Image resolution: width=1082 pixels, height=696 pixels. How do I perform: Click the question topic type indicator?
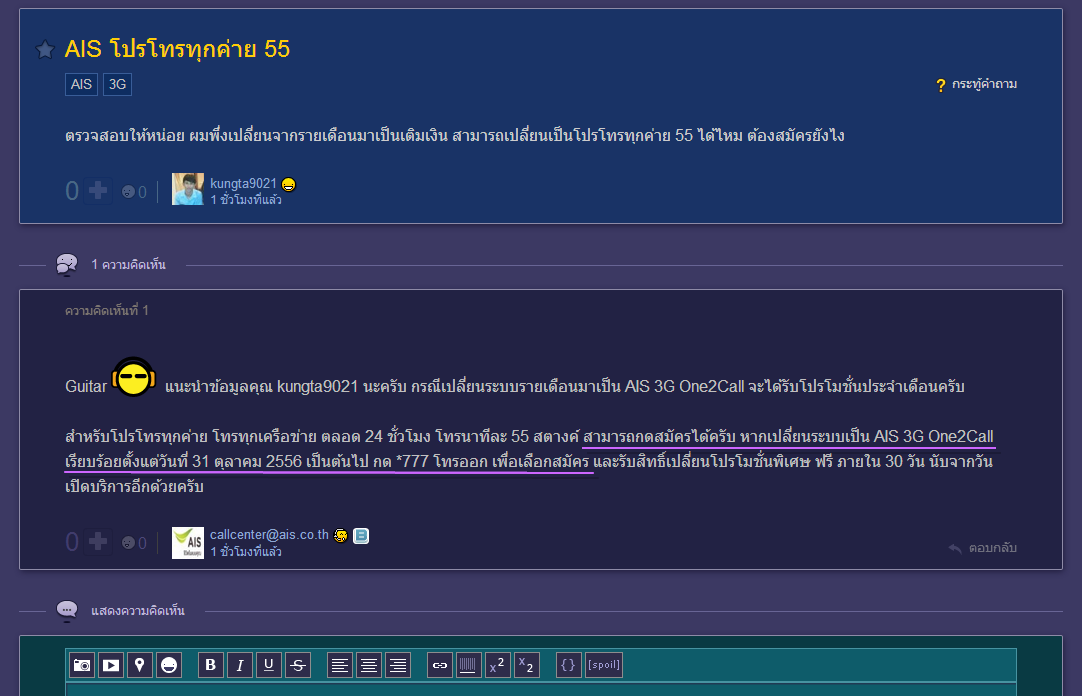[x=976, y=84]
